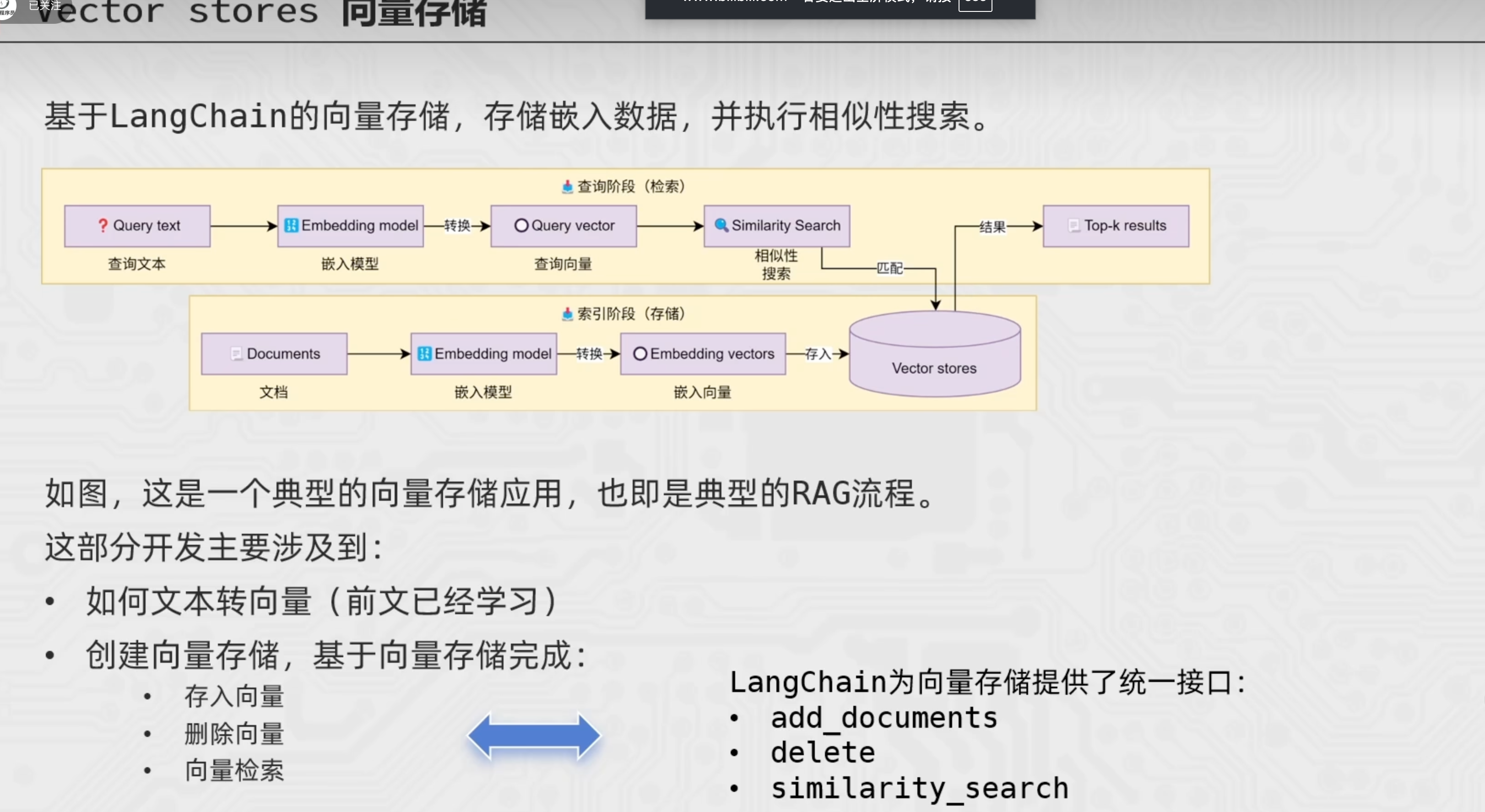
Task: Click the 嵌入向量 label
Action: coord(703,392)
